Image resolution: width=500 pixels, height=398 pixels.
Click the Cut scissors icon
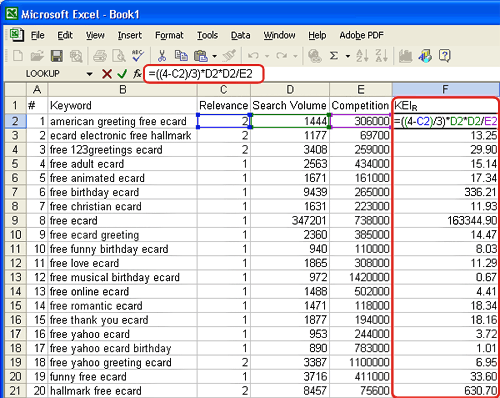(162, 56)
